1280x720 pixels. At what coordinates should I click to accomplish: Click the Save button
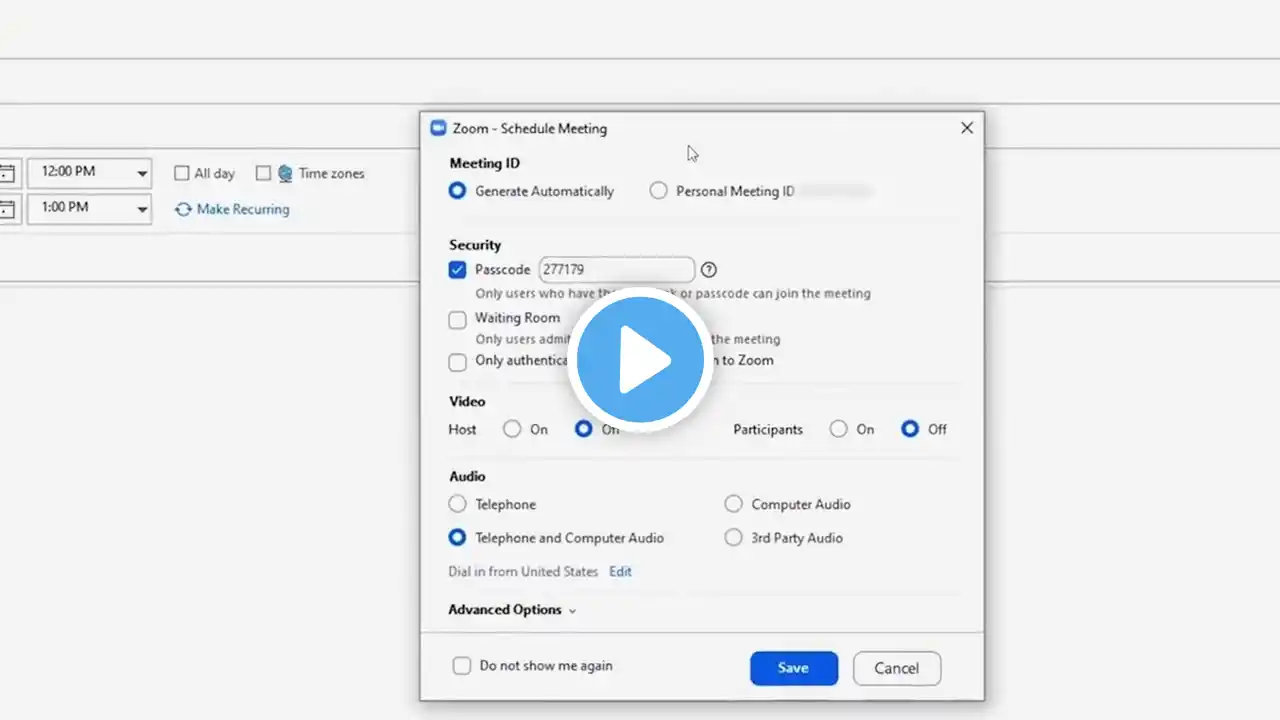point(793,668)
